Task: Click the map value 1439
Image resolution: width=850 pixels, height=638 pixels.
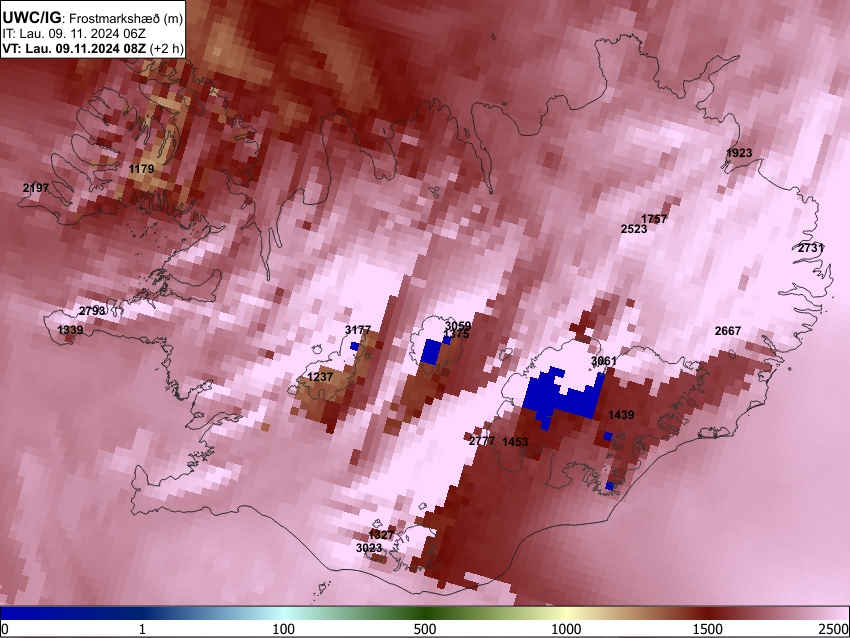Action: pyautogui.click(x=621, y=415)
